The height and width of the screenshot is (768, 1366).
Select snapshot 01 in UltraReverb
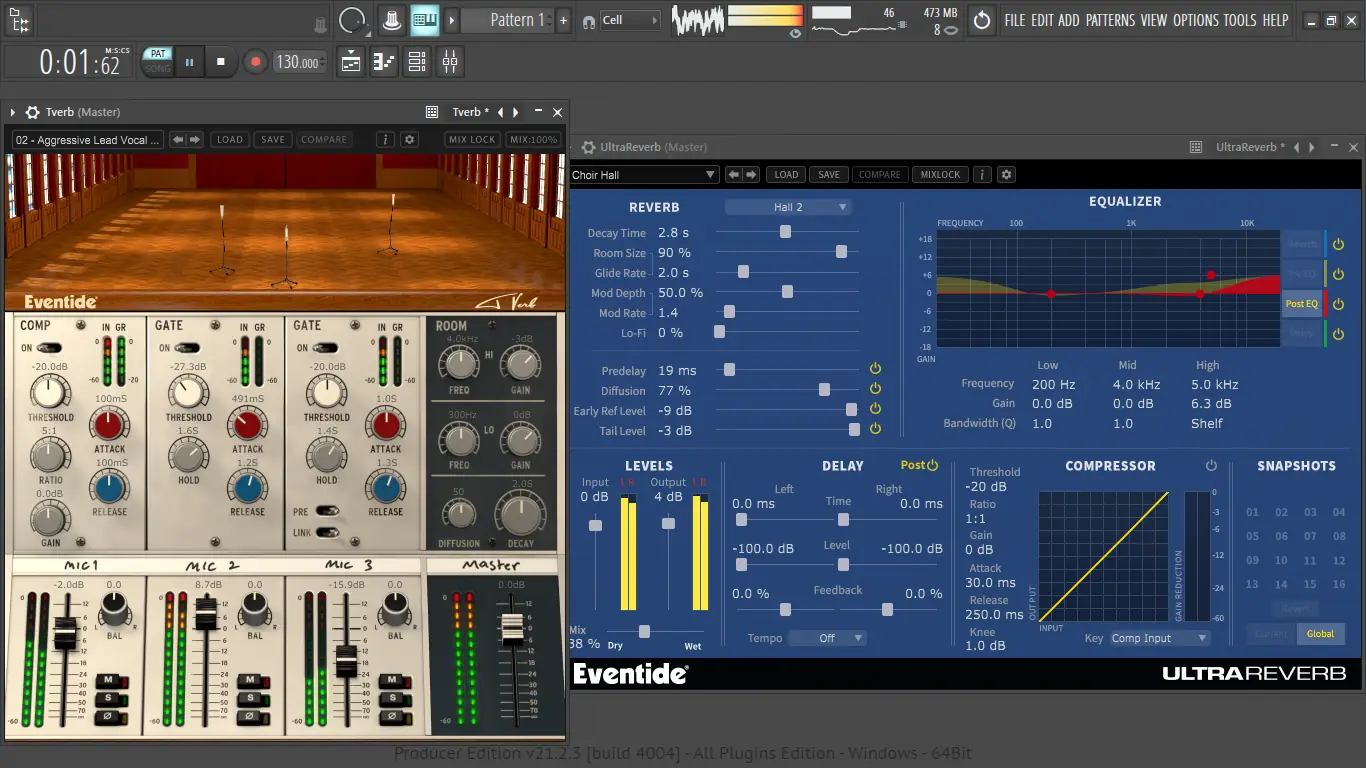tap(1252, 511)
